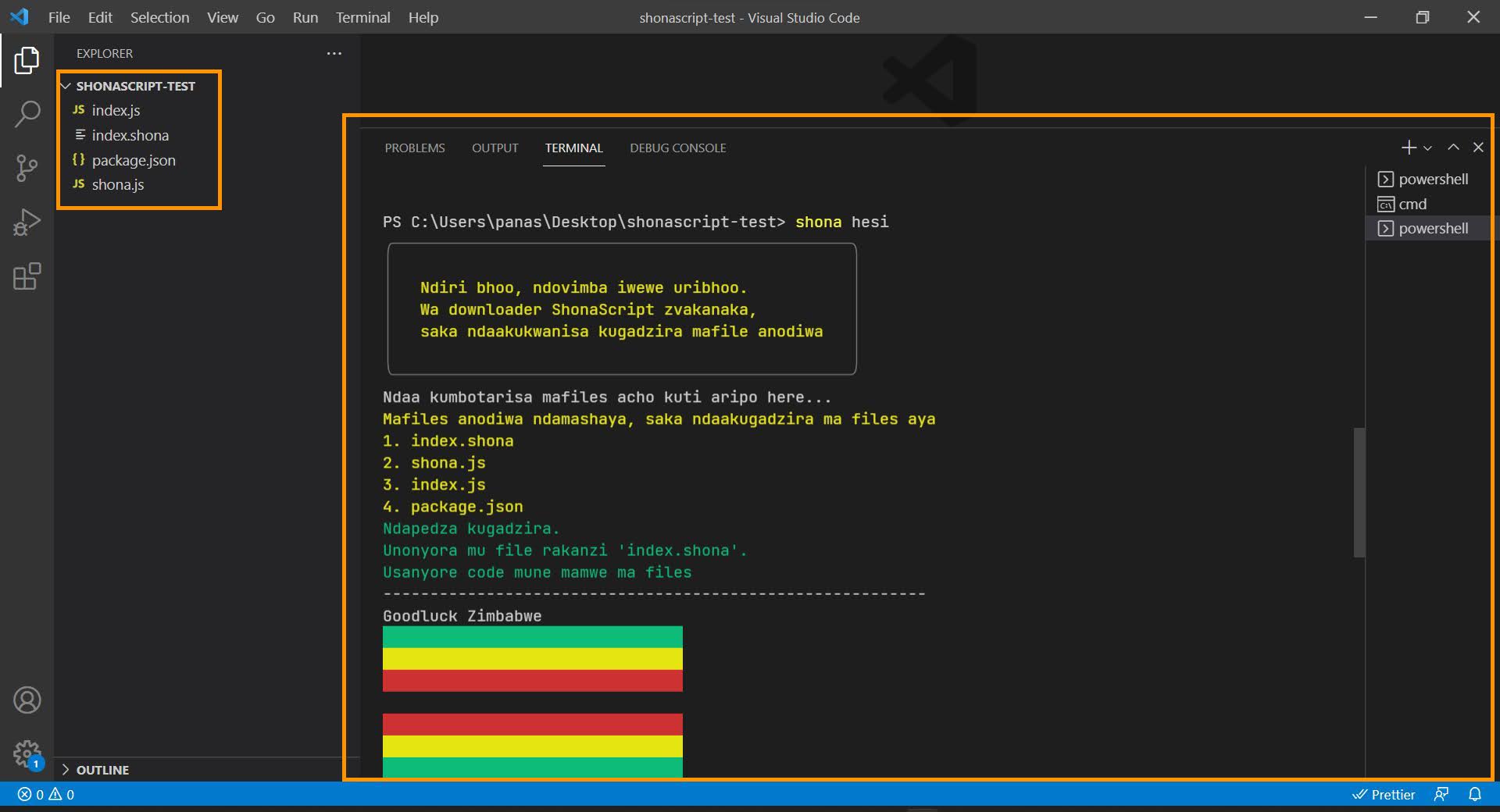Open the Search view in activity bar
This screenshot has width=1500, height=812.
pyautogui.click(x=27, y=114)
